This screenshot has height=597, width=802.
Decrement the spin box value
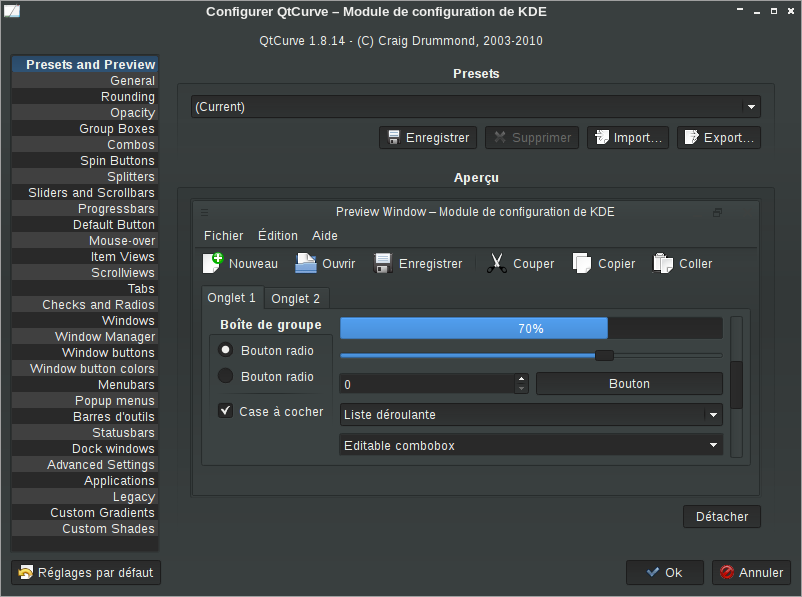pos(521,389)
